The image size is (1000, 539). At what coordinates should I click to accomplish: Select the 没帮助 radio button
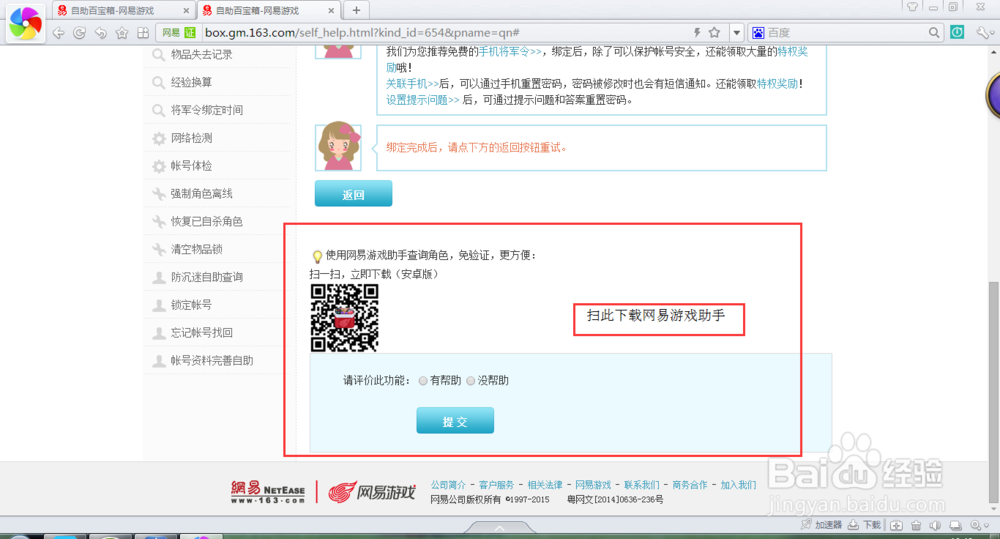[471, 381]
